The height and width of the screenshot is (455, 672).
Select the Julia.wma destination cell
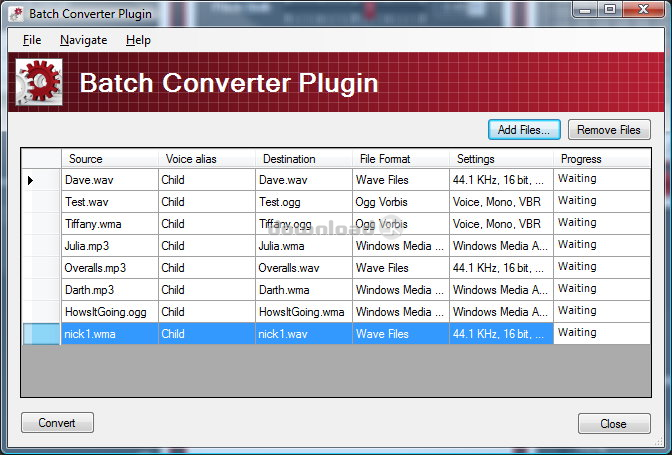(x=304, y=246)
